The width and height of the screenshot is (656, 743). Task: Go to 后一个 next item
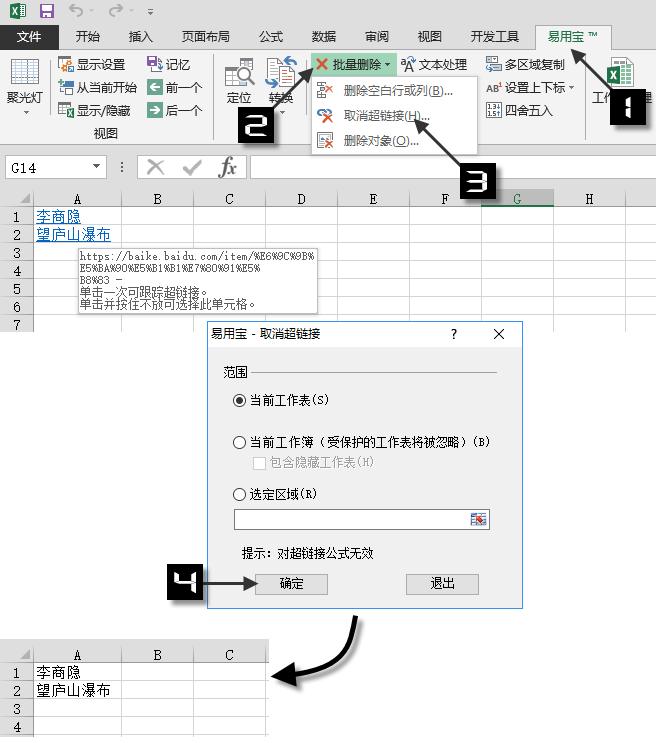pyautogui.click(x=175, y=110)
